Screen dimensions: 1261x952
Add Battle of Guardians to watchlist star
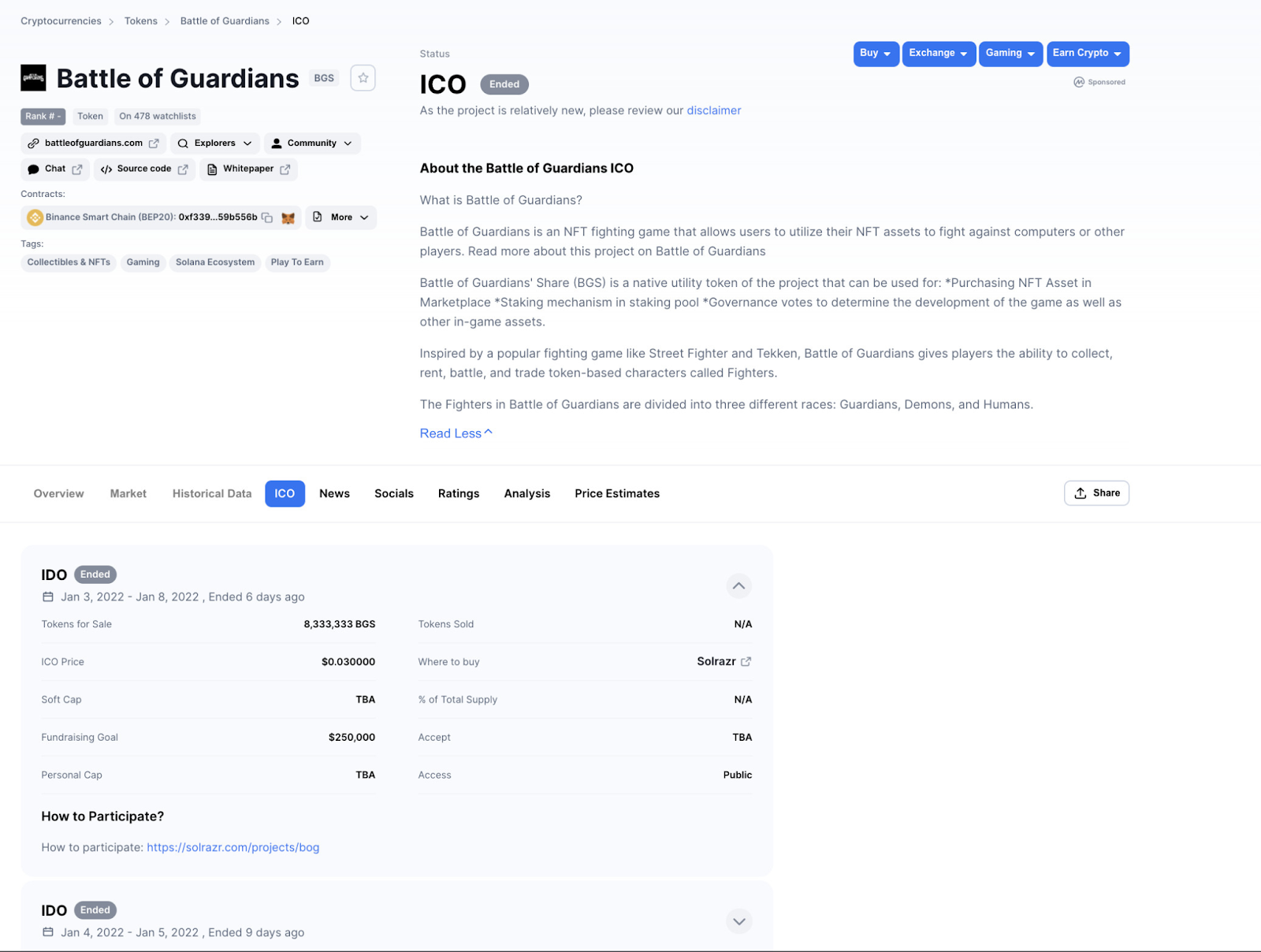click(363, 78)
